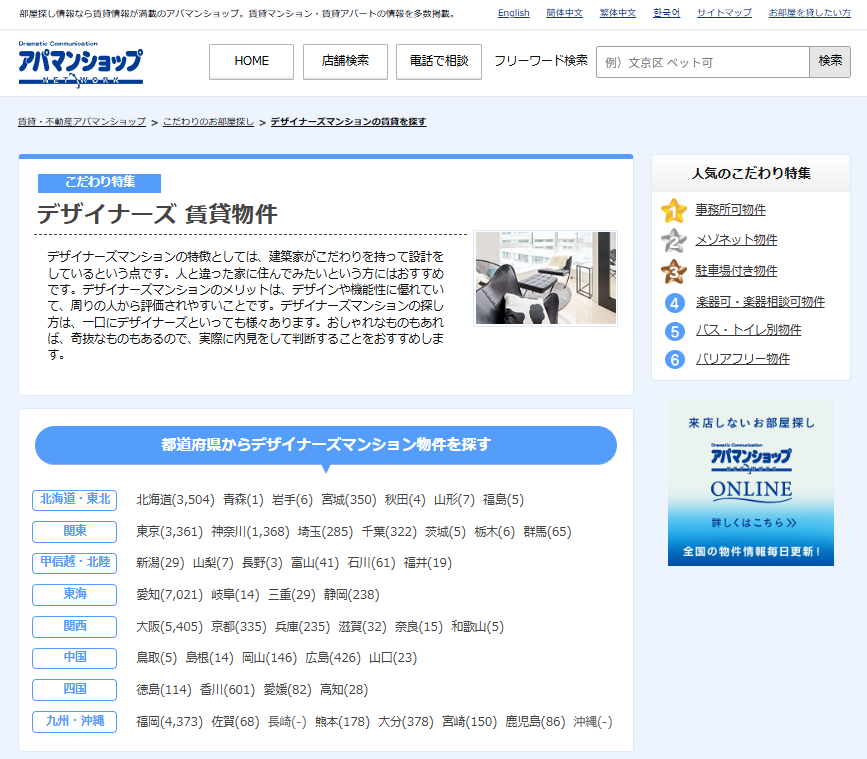Screen dimensions: 867x759
Task: Click the 検索 search button
Action: pyautogui.click(x=830, y=61)
